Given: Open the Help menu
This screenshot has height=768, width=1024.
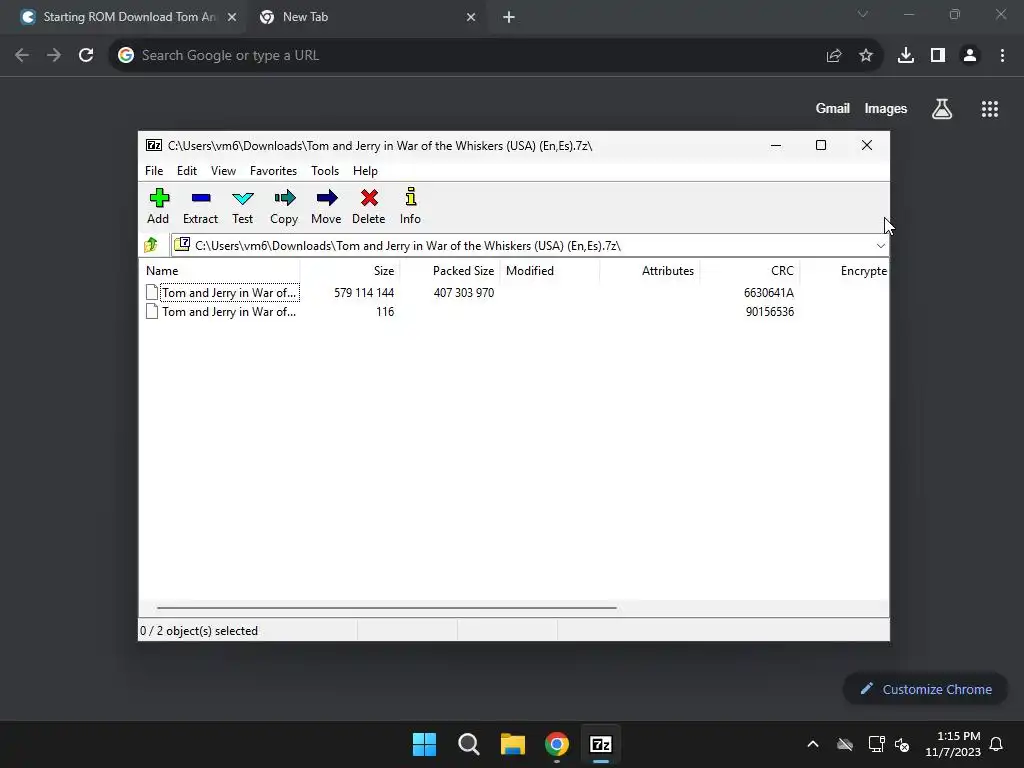Looking at the screenshot, I should click(365, 170).
